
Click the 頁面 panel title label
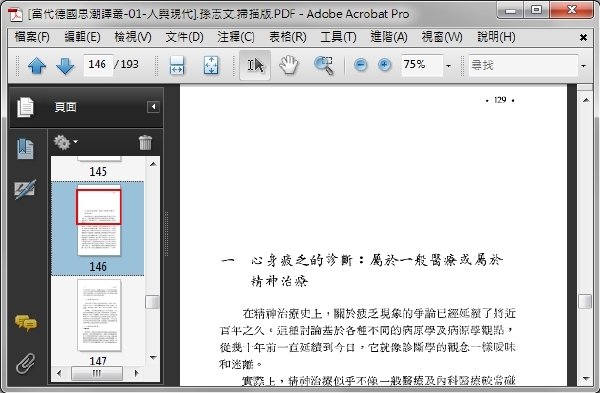point(65,107)
